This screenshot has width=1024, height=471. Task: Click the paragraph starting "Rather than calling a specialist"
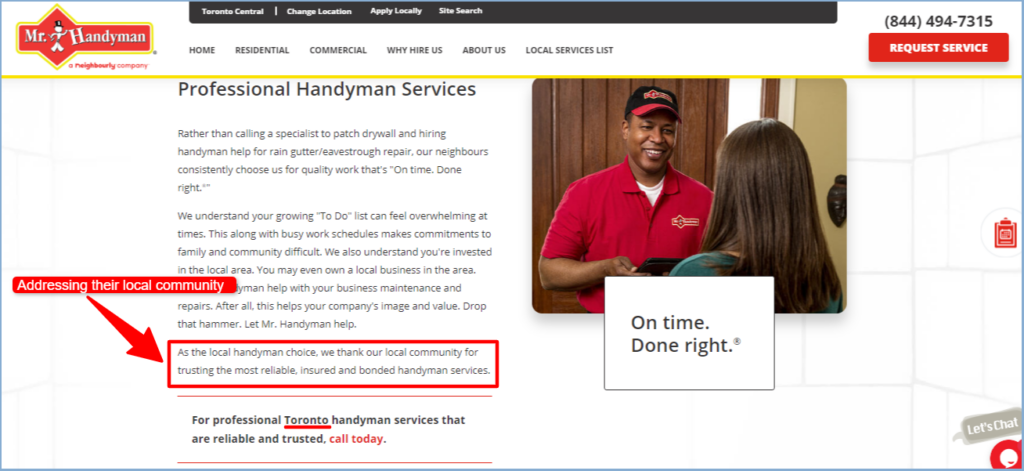[333, 160]
